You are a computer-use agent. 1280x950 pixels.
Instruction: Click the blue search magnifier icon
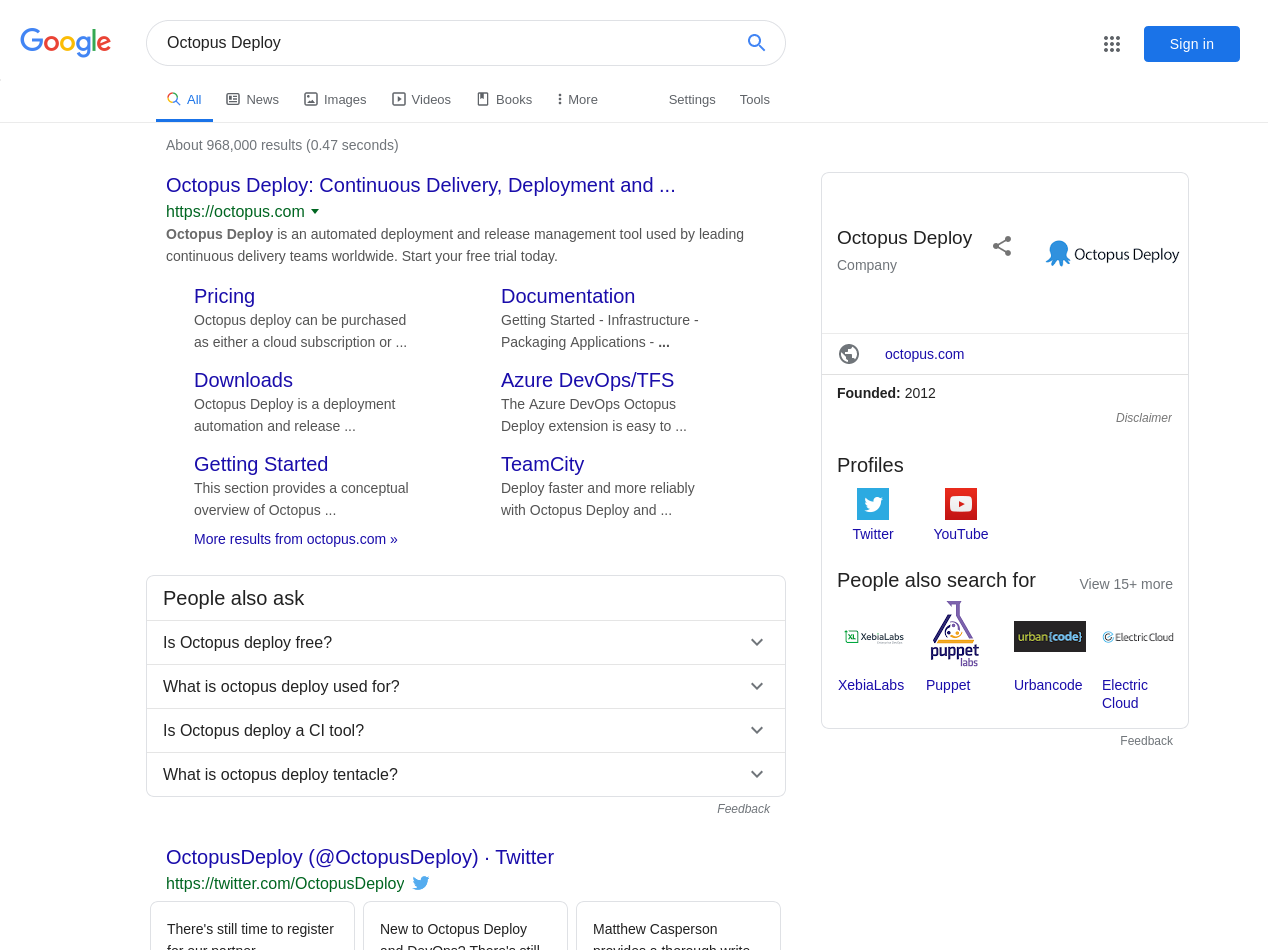(756, 43)
